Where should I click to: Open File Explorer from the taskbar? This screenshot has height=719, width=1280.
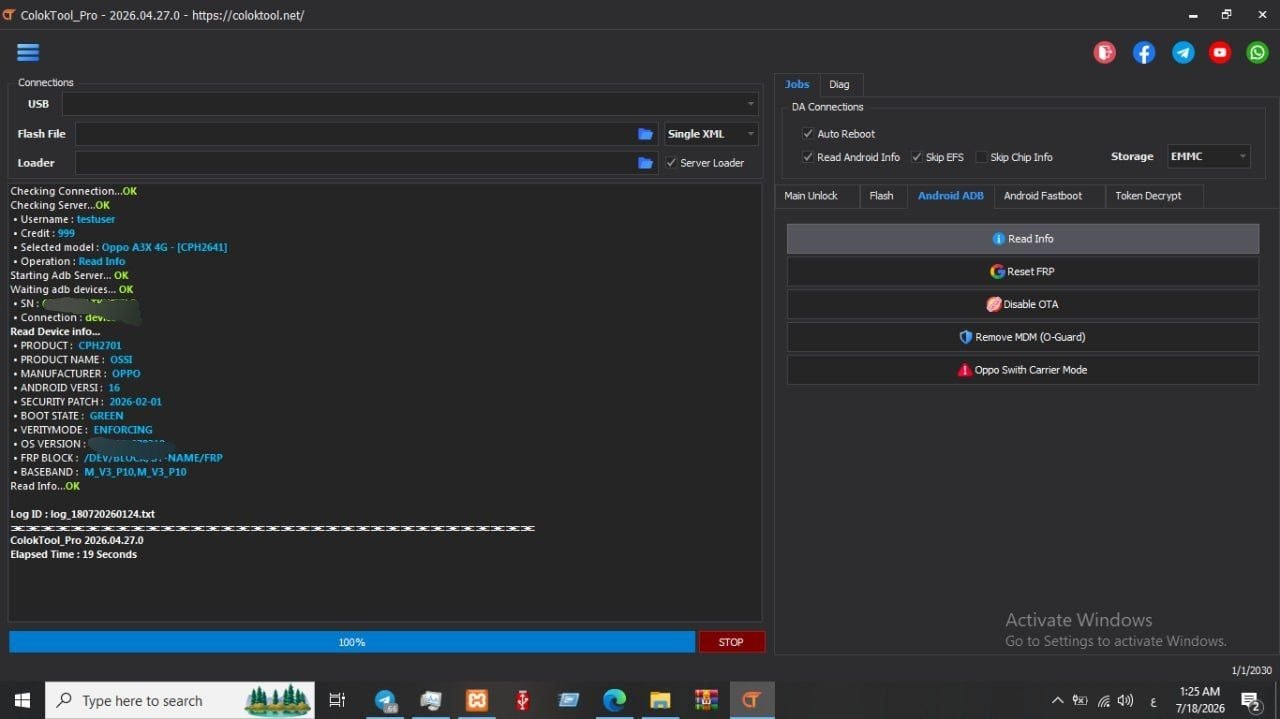click(660, 700)
